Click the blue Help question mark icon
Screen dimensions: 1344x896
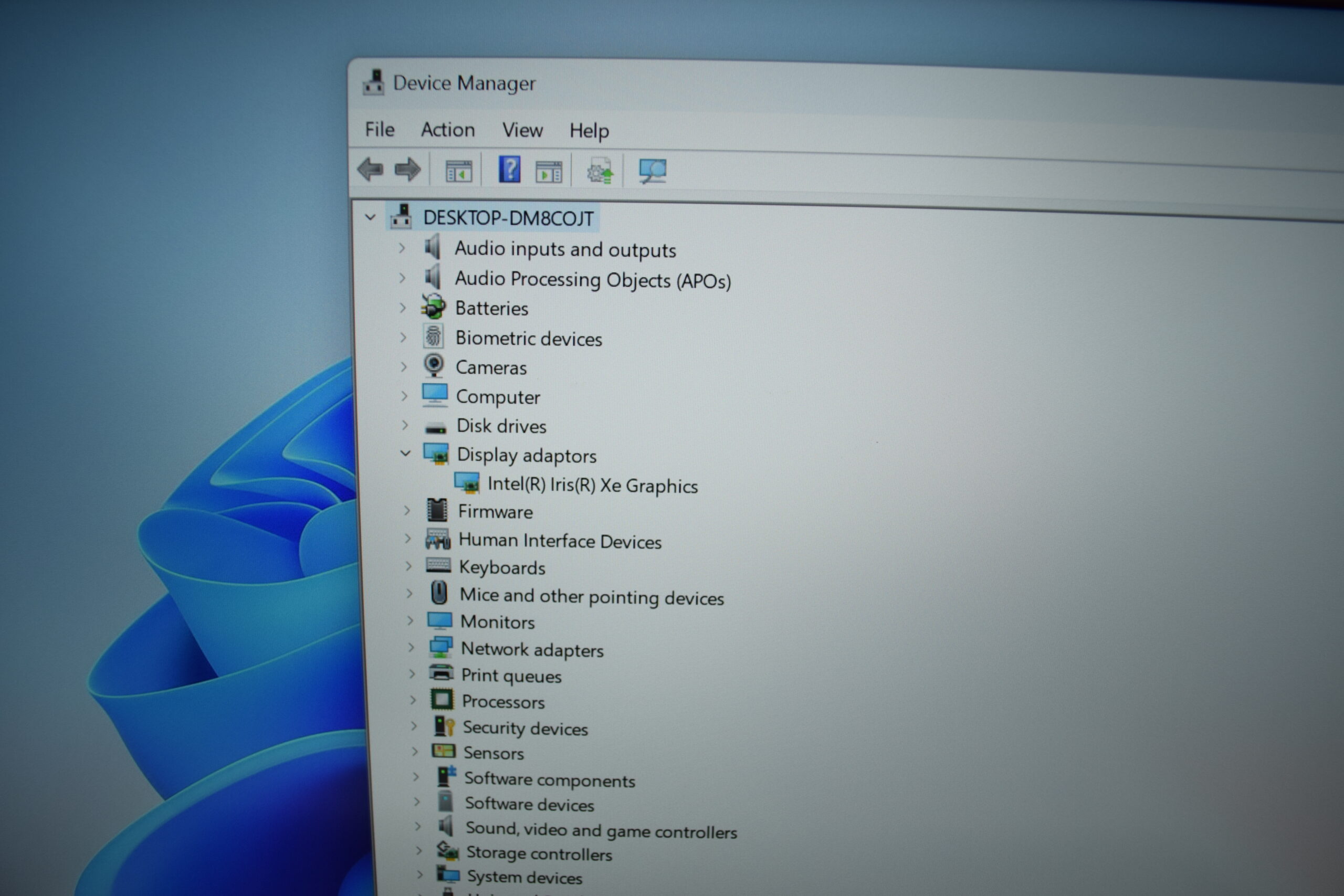point(509,169)
